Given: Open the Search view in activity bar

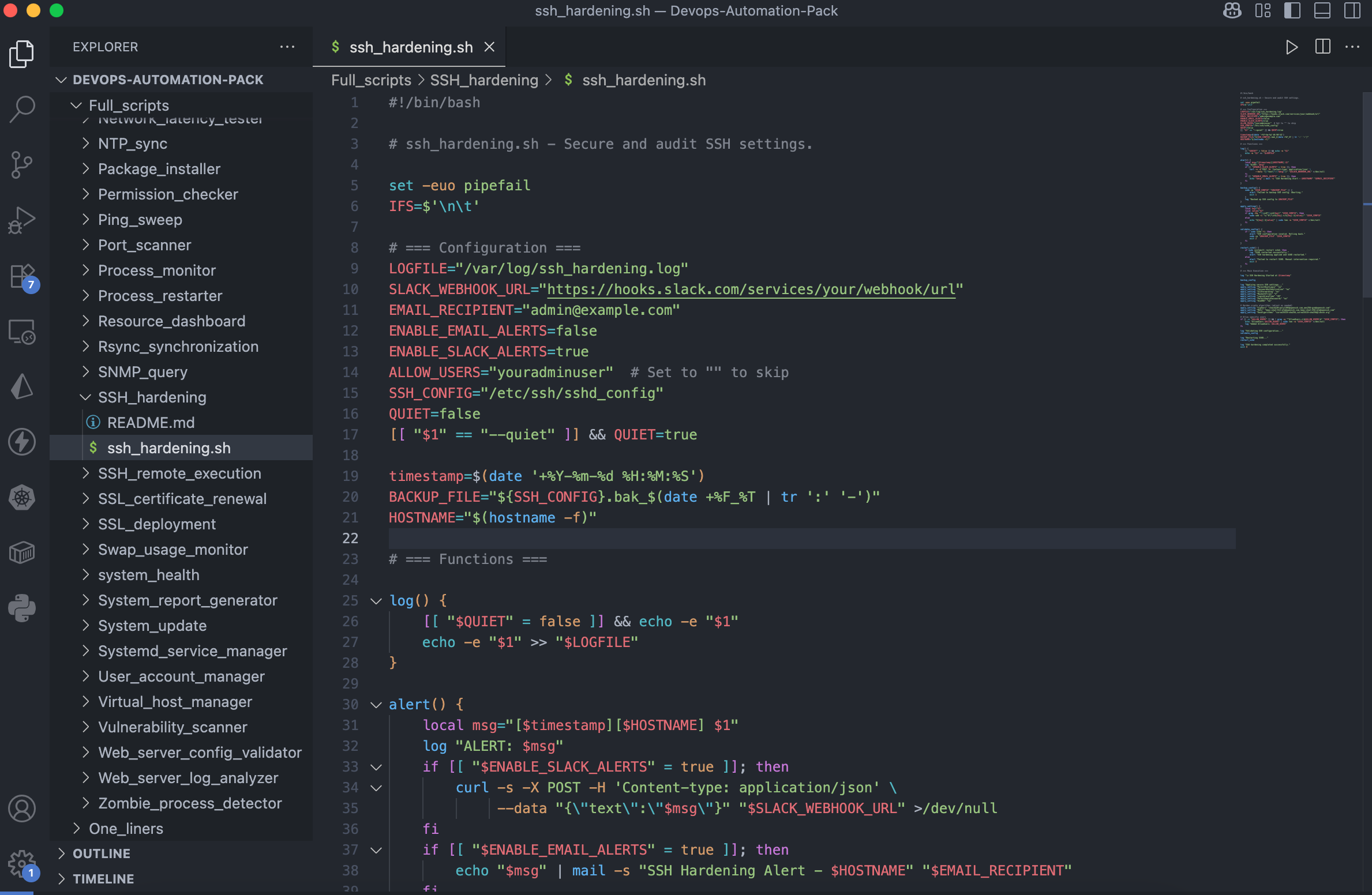Looking at the screenshot, I should (x=22, y=109).
